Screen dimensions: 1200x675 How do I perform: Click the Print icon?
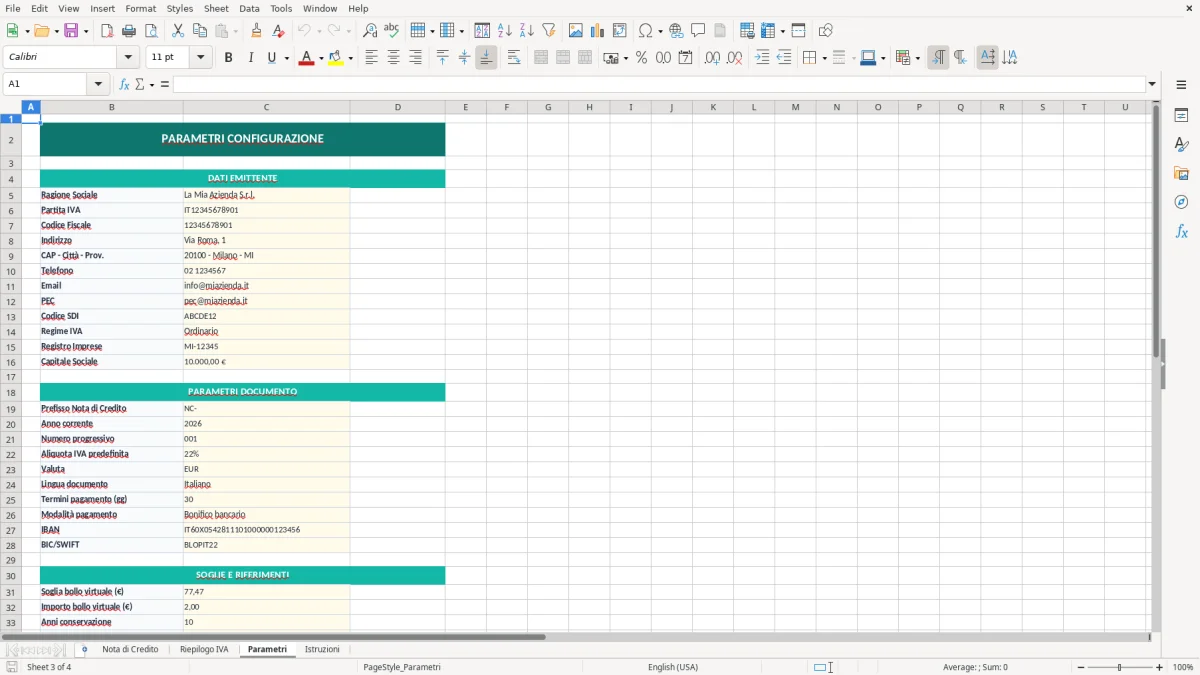(x=129, y=31)
